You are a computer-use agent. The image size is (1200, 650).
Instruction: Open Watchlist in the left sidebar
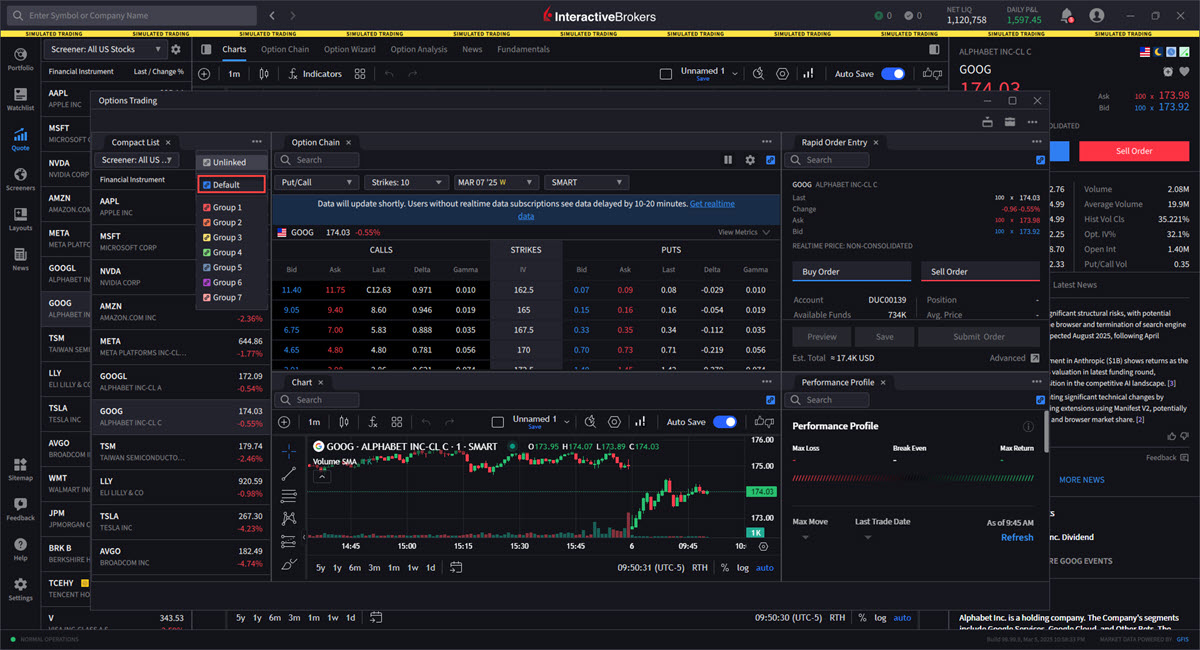click(x=20, y=98)
